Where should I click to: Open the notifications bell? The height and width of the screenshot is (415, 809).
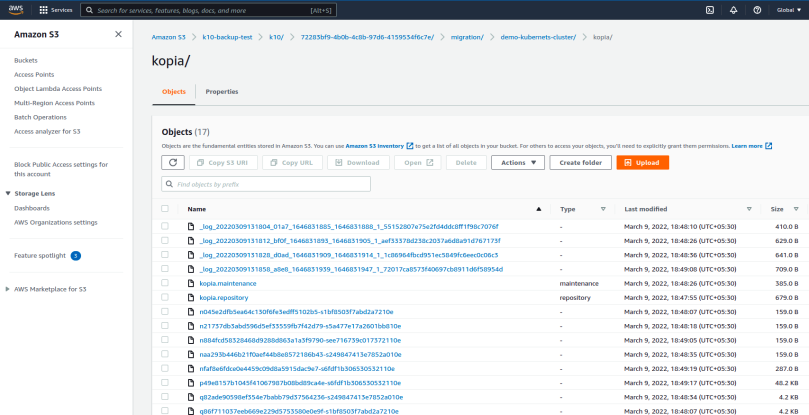(x=734, y=10)
